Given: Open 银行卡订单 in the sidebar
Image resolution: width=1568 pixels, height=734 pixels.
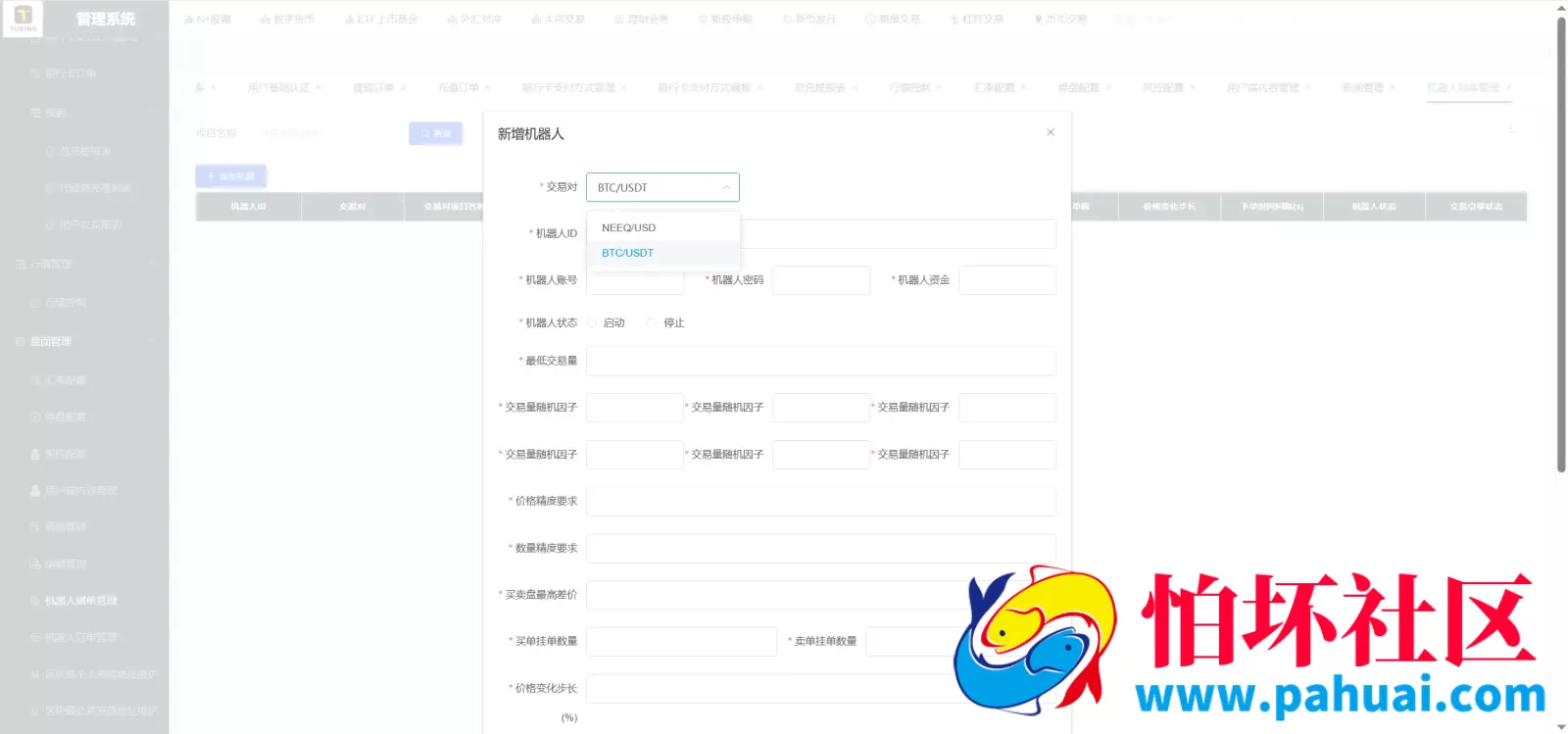Looking at the screenshot, I should 71,73.
